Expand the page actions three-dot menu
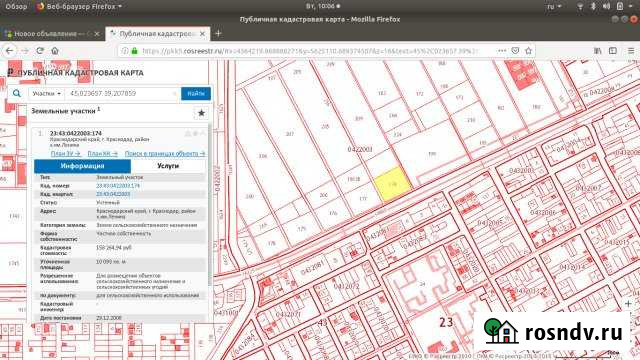 (502, 51)
